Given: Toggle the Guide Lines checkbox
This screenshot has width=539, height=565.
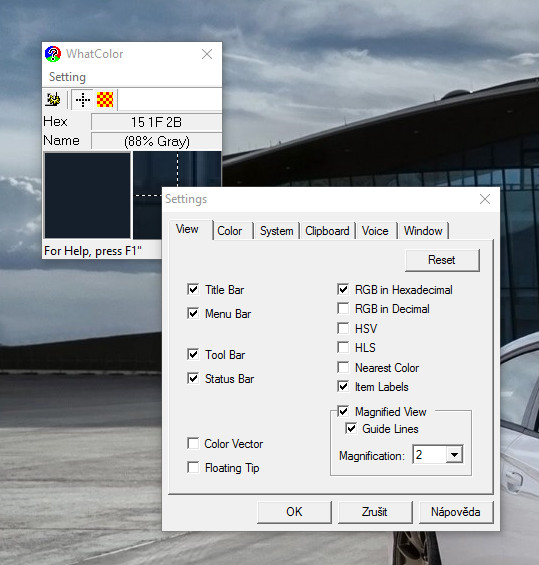Looking at the screenshot, I should [x=351, y=428].
